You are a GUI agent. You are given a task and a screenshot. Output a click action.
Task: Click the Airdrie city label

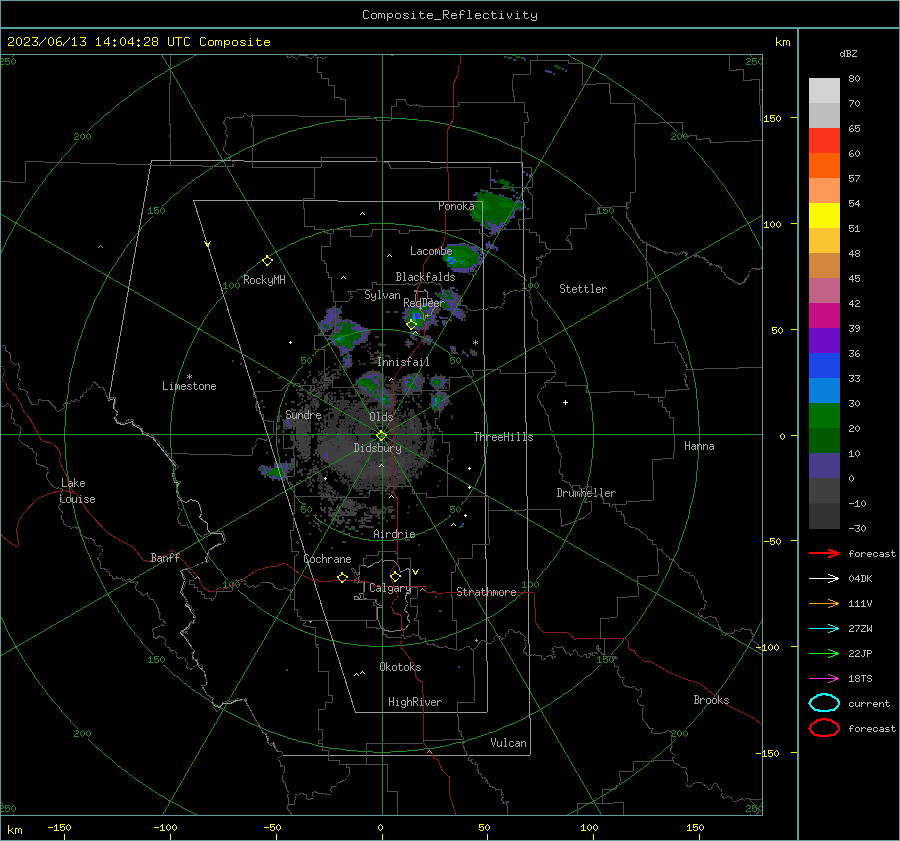[x=394, y=534]
